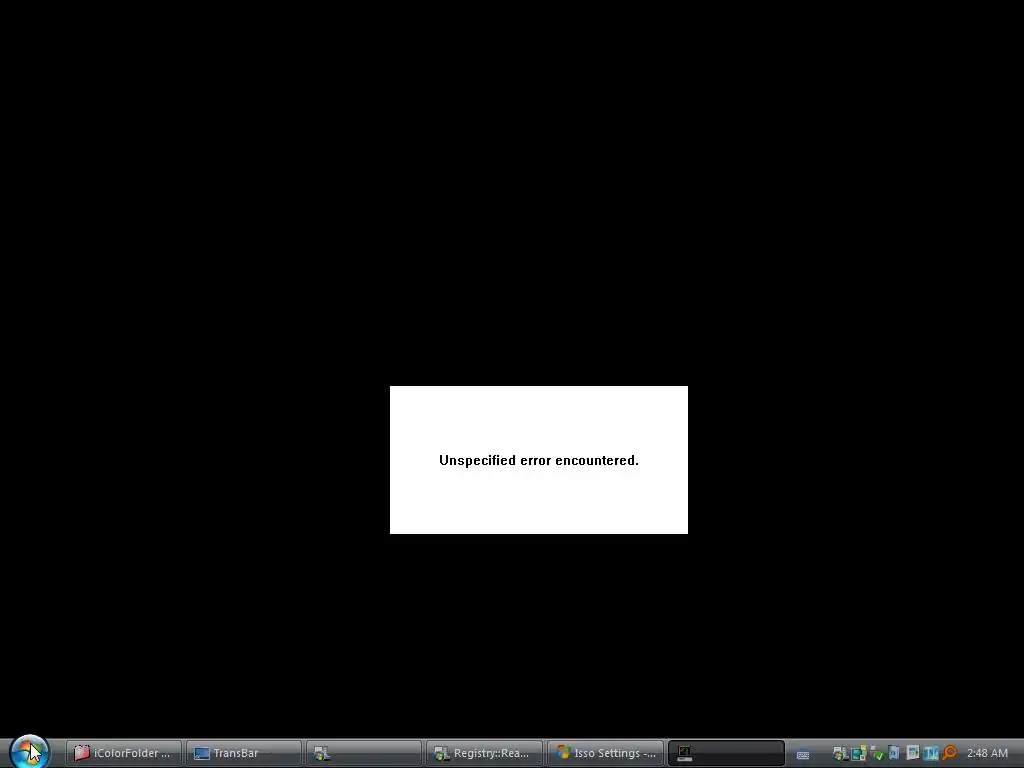The image size is (1024, 768).
Task: Click the blue TV tray icon
Action: [x=931, y=754]
